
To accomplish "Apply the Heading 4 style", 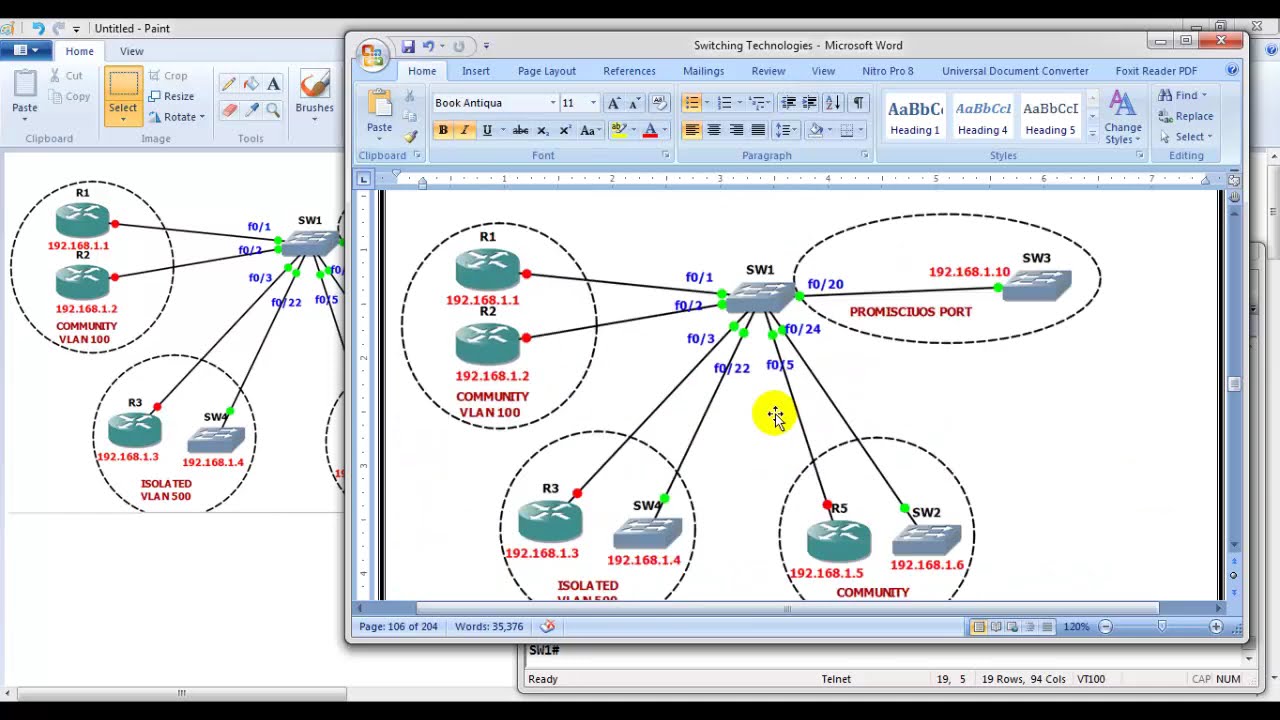I will pyautogui.click(x=983, y=116).
